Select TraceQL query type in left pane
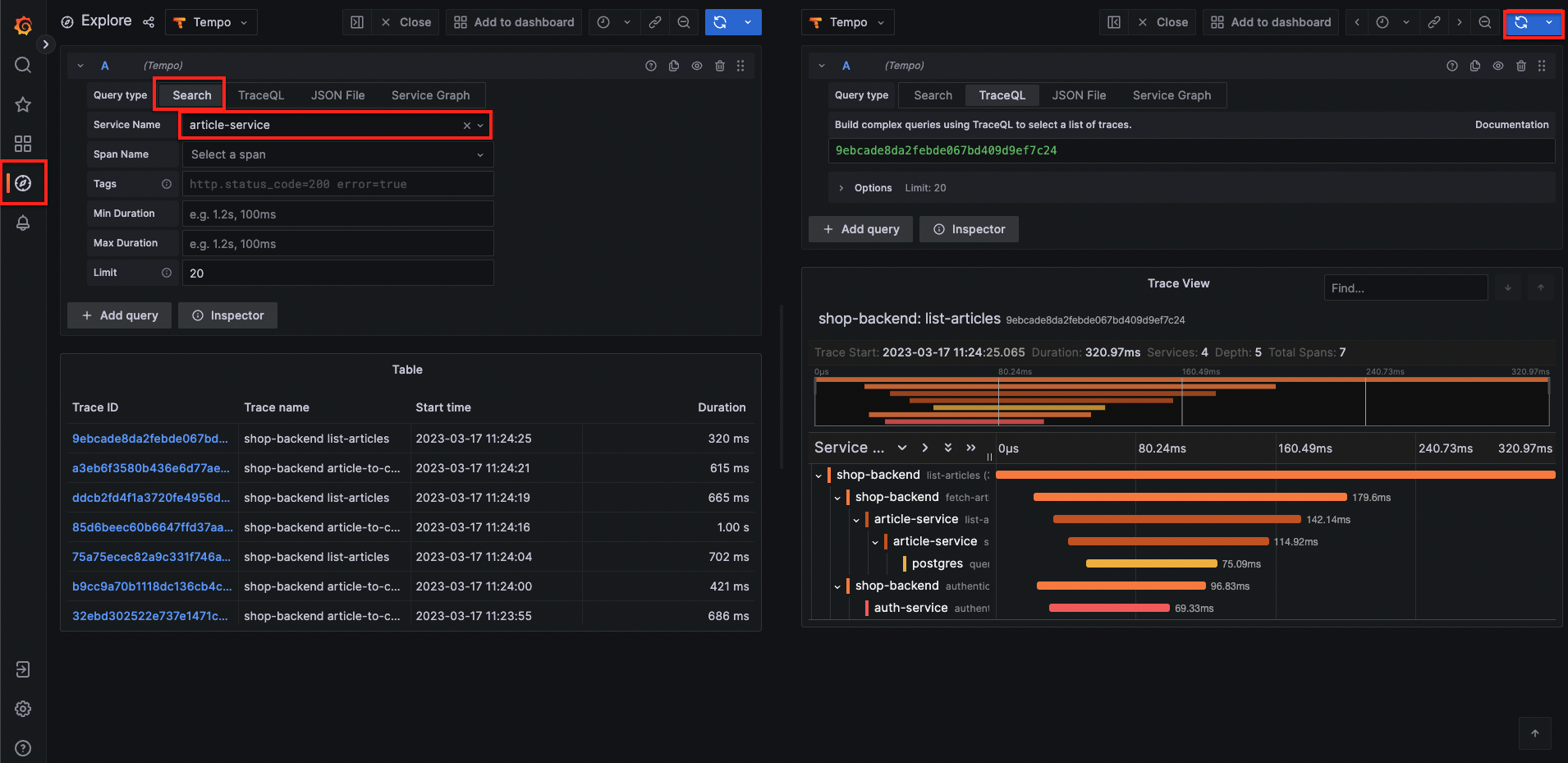 pyautogui.click(x=261, y=95)
